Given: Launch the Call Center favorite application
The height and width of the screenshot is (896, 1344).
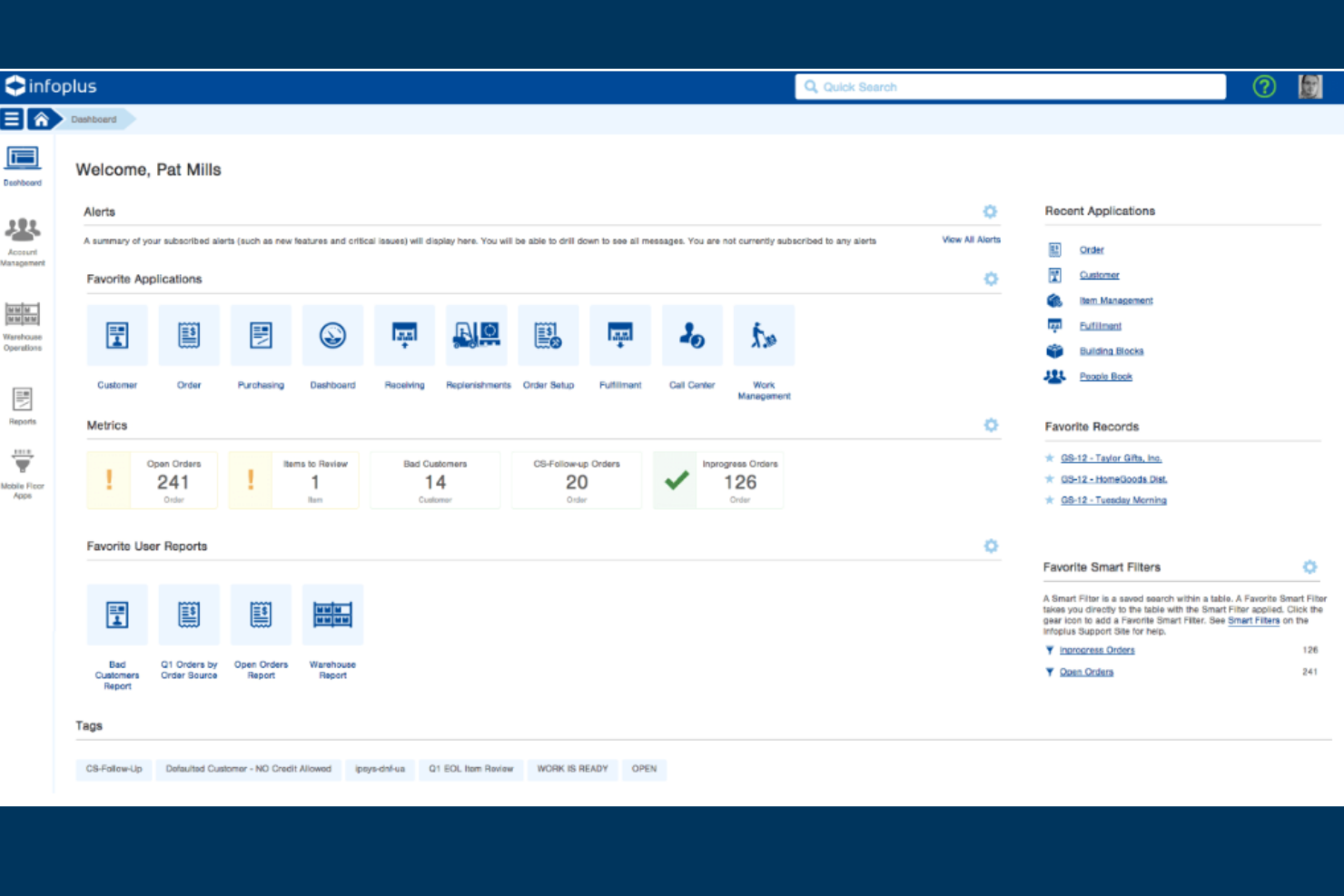Looking at the screenshot, I should [x=692, y=336].
